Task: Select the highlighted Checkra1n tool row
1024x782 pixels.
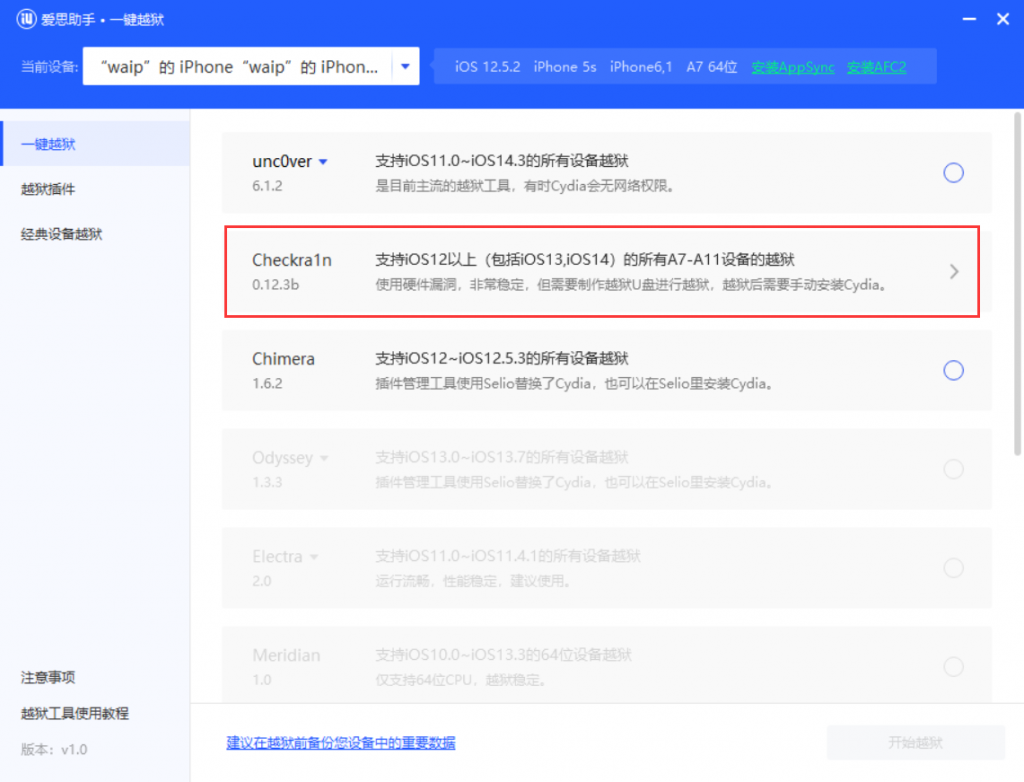Action: (x=600, y=271)
